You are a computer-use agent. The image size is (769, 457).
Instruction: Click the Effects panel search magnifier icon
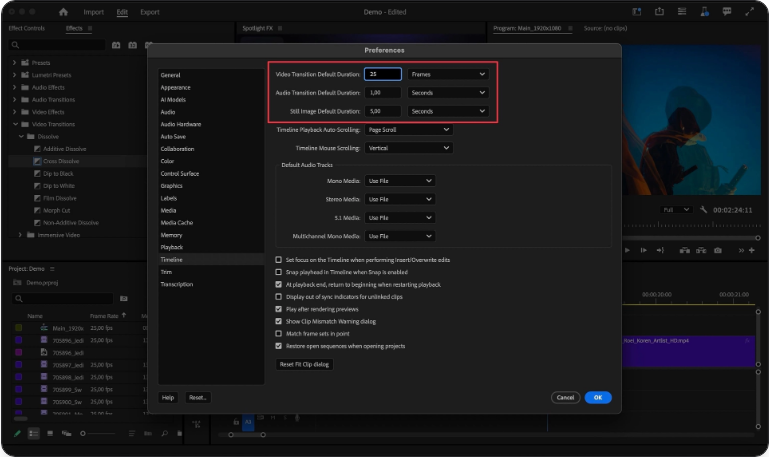15,45
